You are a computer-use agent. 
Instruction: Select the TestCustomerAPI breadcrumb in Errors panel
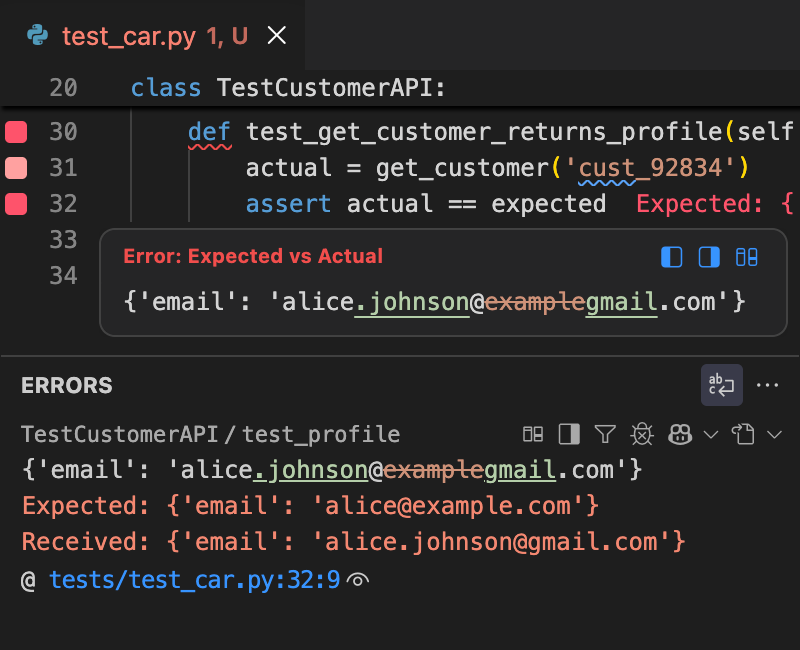click(120, 435)
